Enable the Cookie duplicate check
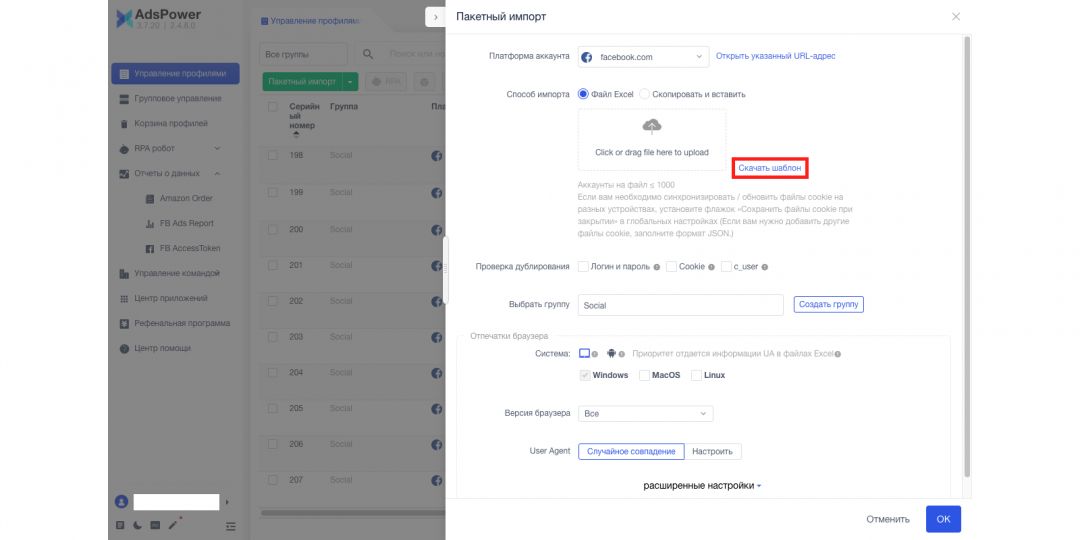The width and height of the screenshot is (1080, 540). 672,267
